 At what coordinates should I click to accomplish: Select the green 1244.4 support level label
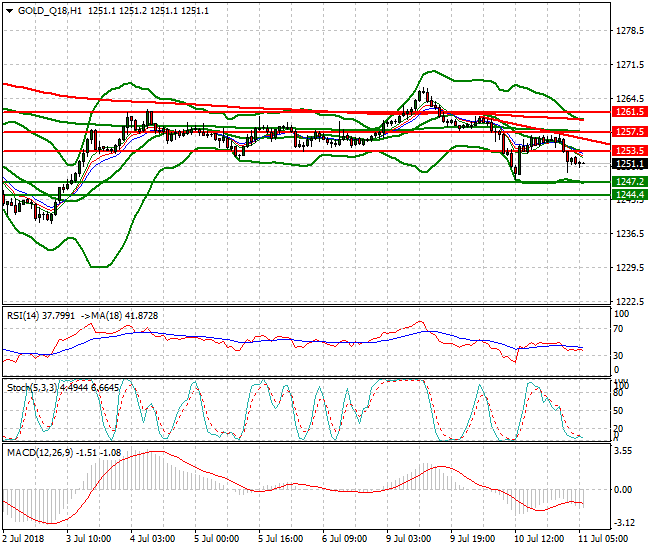coord(629,194)
